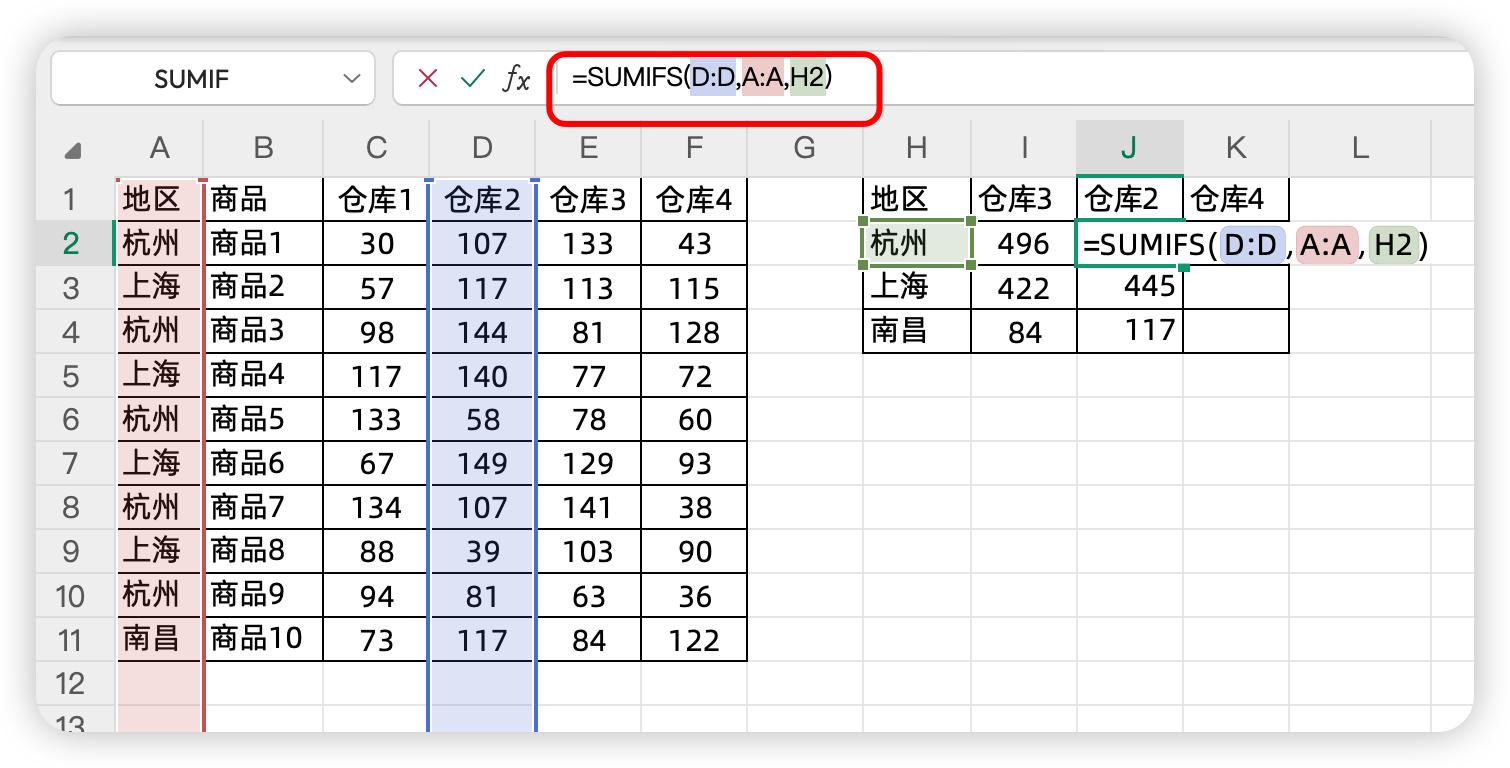Viewport: 1510px width, 768px height.
Task: Select the cell with value 144
Action: point(482,332)
